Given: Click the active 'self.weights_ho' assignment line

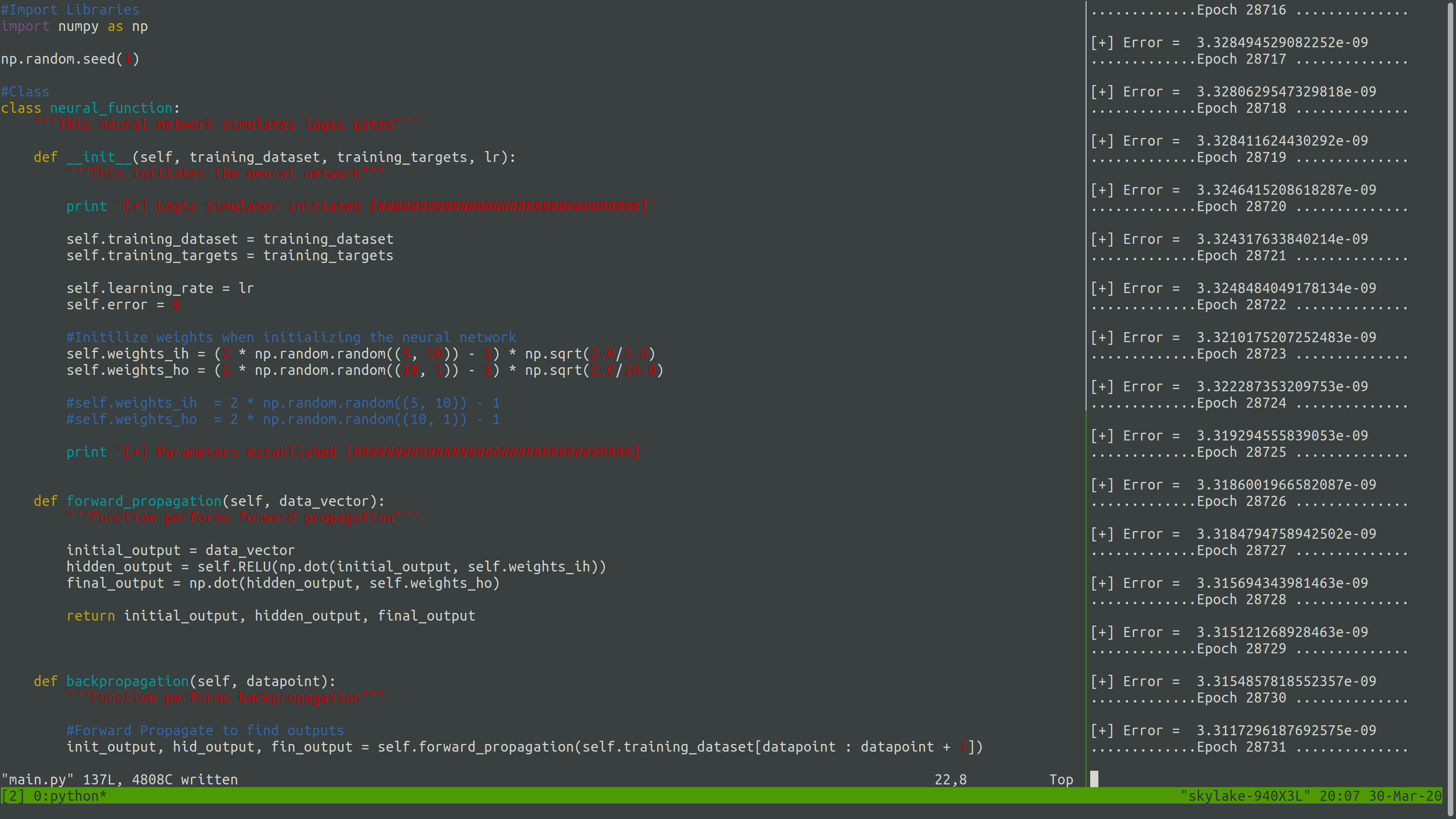Looking at the screenshot, I should click(x=364, y=370).
